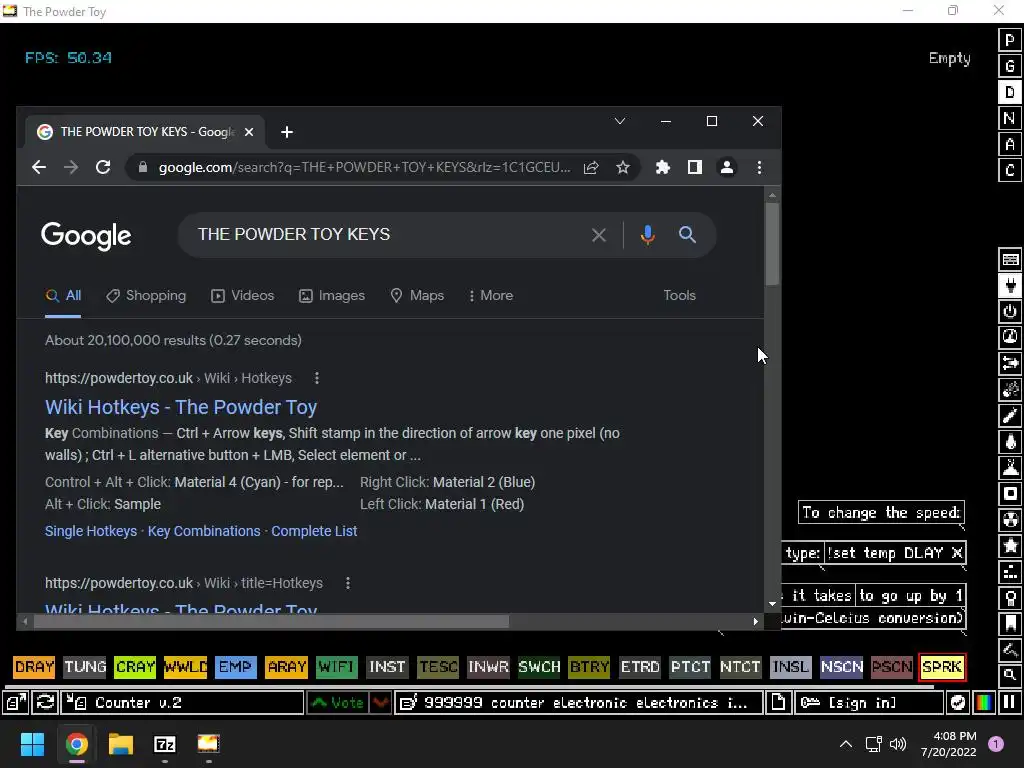Open the Force elements menu arrows icon
The image size is (1024, 768).
[x=1010, y=364]
